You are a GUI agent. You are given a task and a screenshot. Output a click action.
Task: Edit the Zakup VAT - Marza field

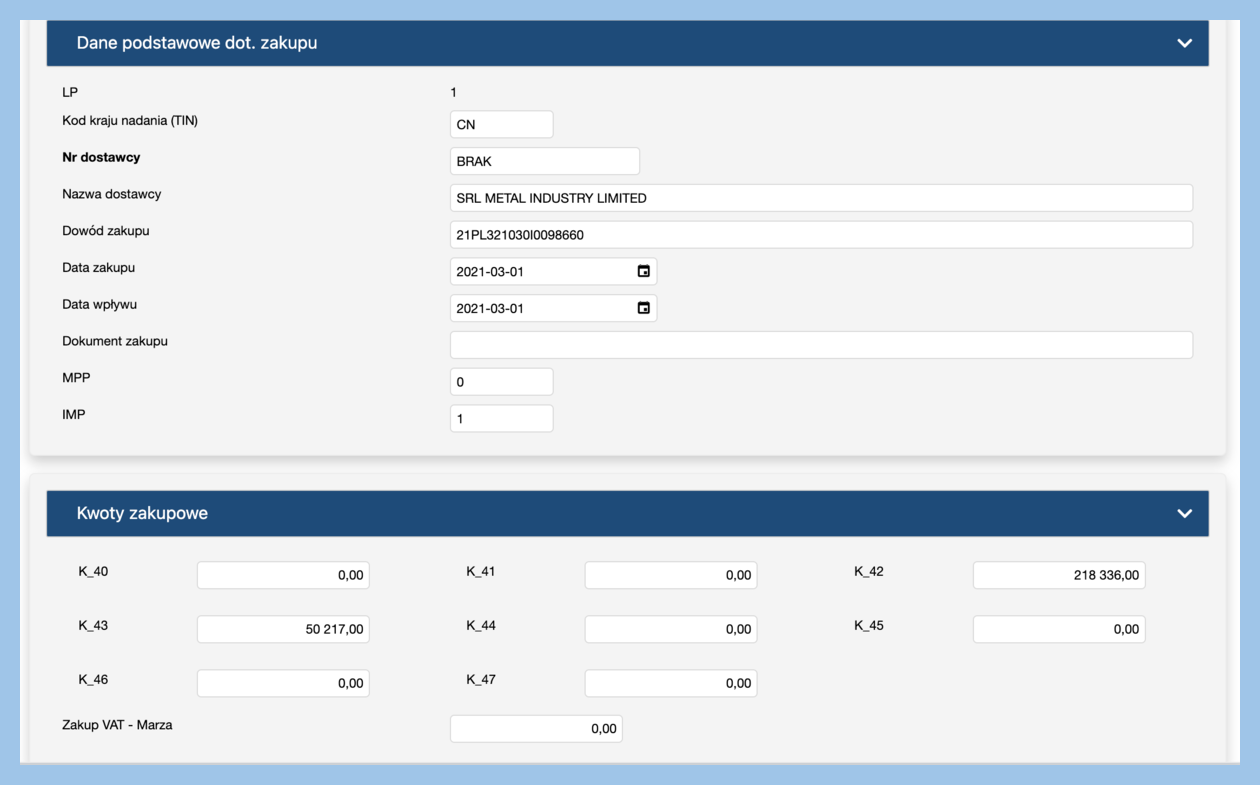pyautogui.click(x=536, y=729)
